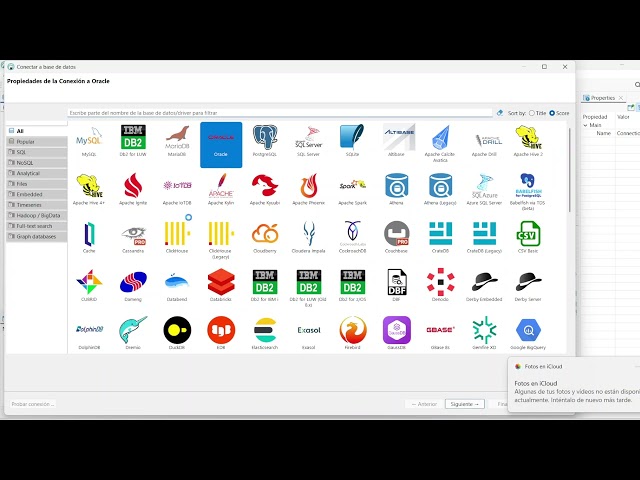Select the Apache Hive 2 driver

click(528, 141)
